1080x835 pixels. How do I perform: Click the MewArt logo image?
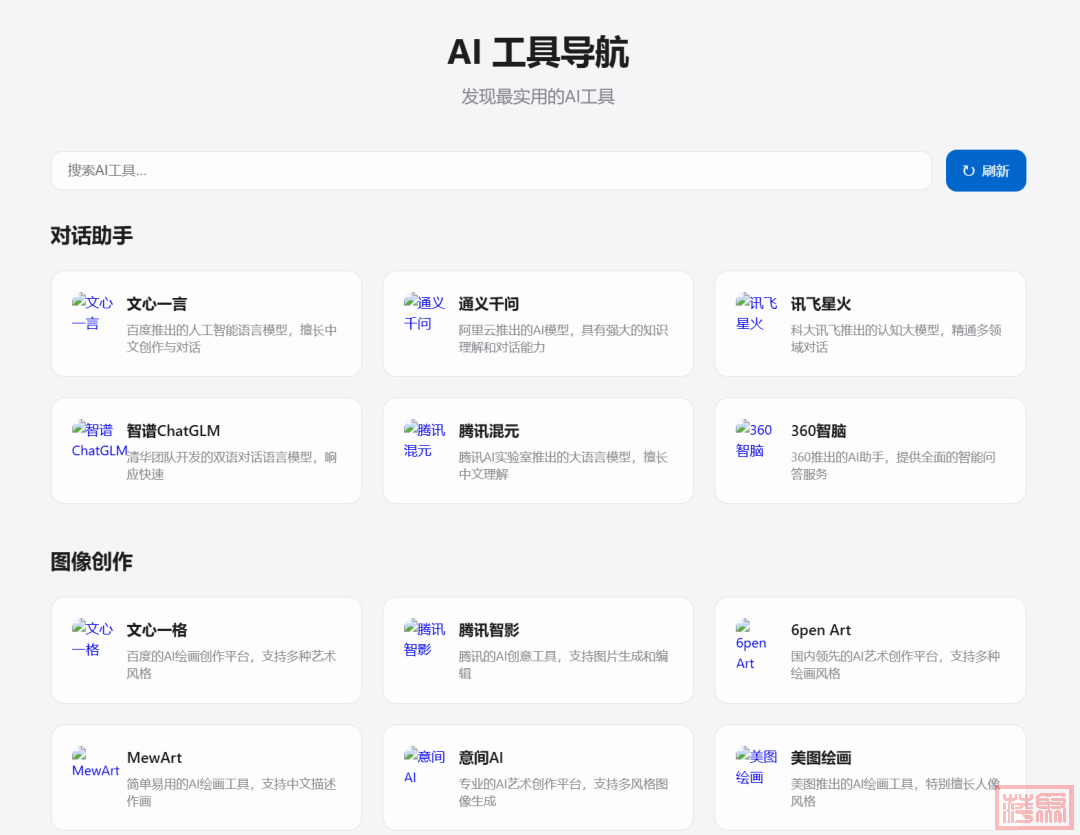click(96, 763)
